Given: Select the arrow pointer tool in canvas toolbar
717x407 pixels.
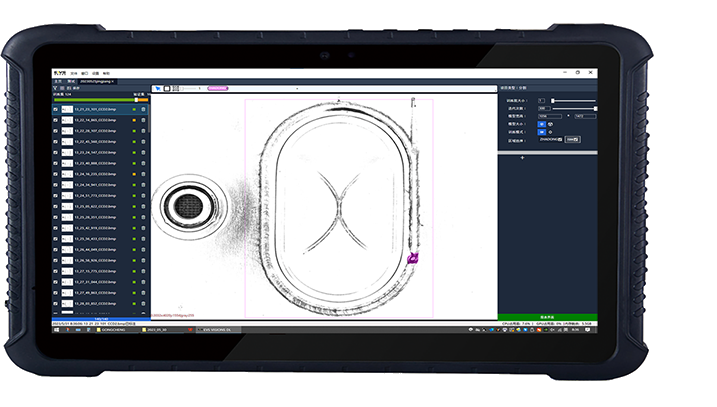Looking at the screenshot, I should pos(158,88).
